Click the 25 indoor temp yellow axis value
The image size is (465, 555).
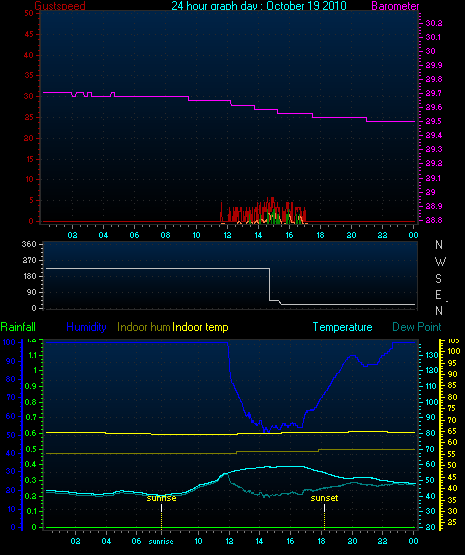[x=452, y=522]
